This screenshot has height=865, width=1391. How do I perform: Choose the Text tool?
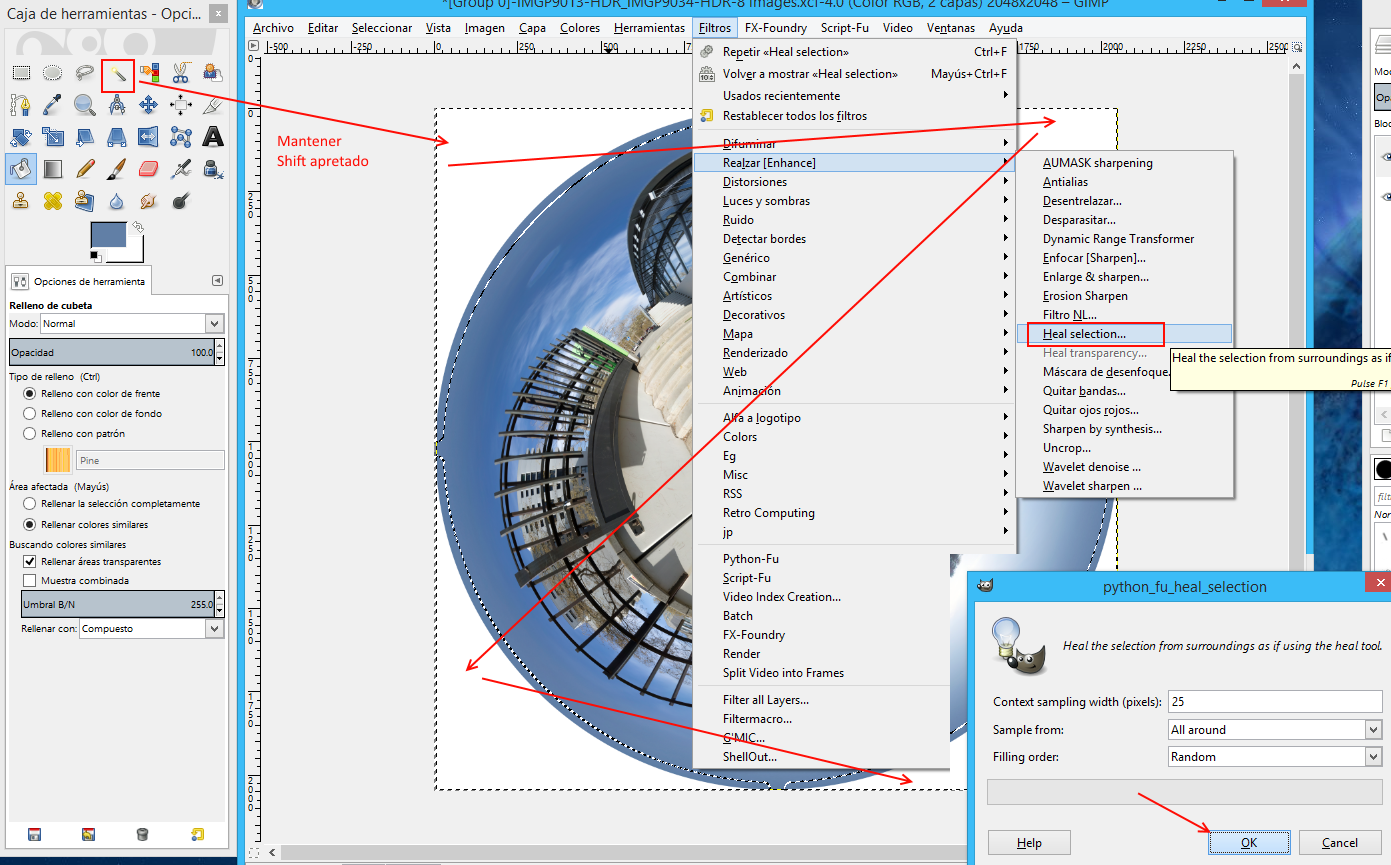coord(213,137)
